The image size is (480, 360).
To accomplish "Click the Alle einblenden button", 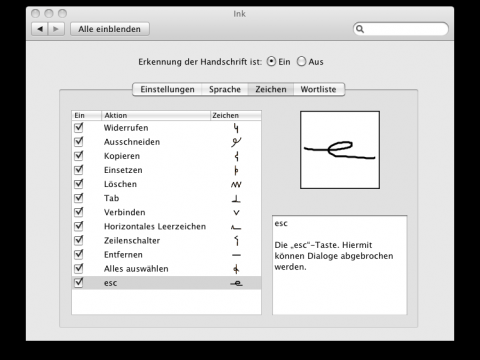I will click(110, 29).
